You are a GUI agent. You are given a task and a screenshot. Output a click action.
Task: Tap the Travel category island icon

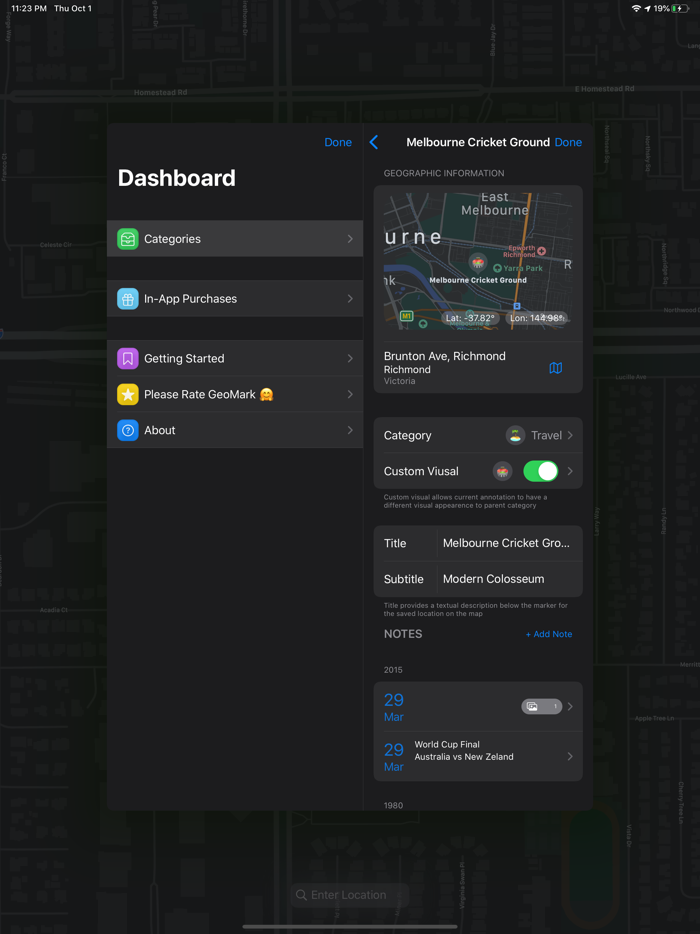pyautogui.click(x=515, y=435)
